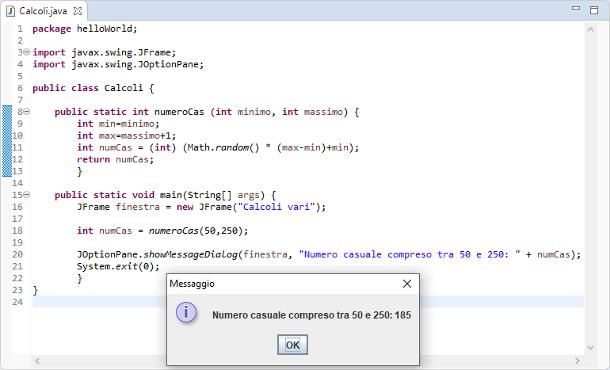The image size is (610, 370).
Task: Click the 'import javax.swing.JFrame;' line
Action: click(104, 53)
